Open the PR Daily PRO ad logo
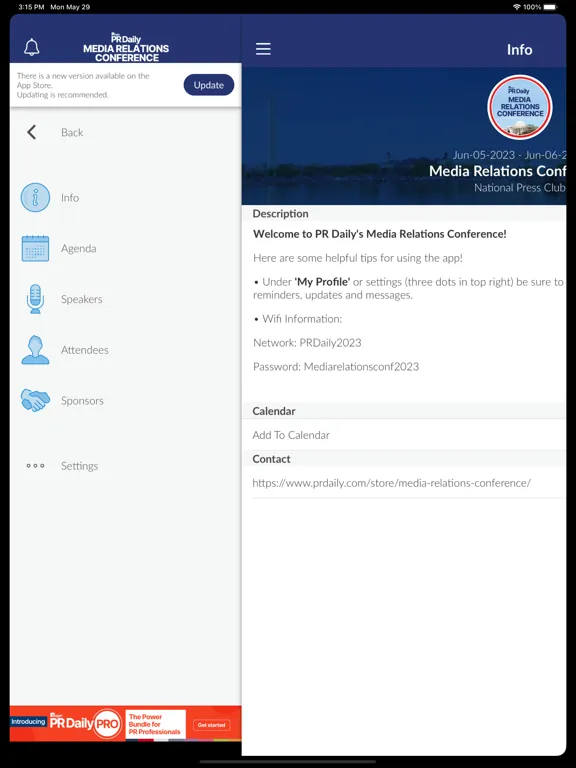The image size is (576, 768). [x=86, y=723]
